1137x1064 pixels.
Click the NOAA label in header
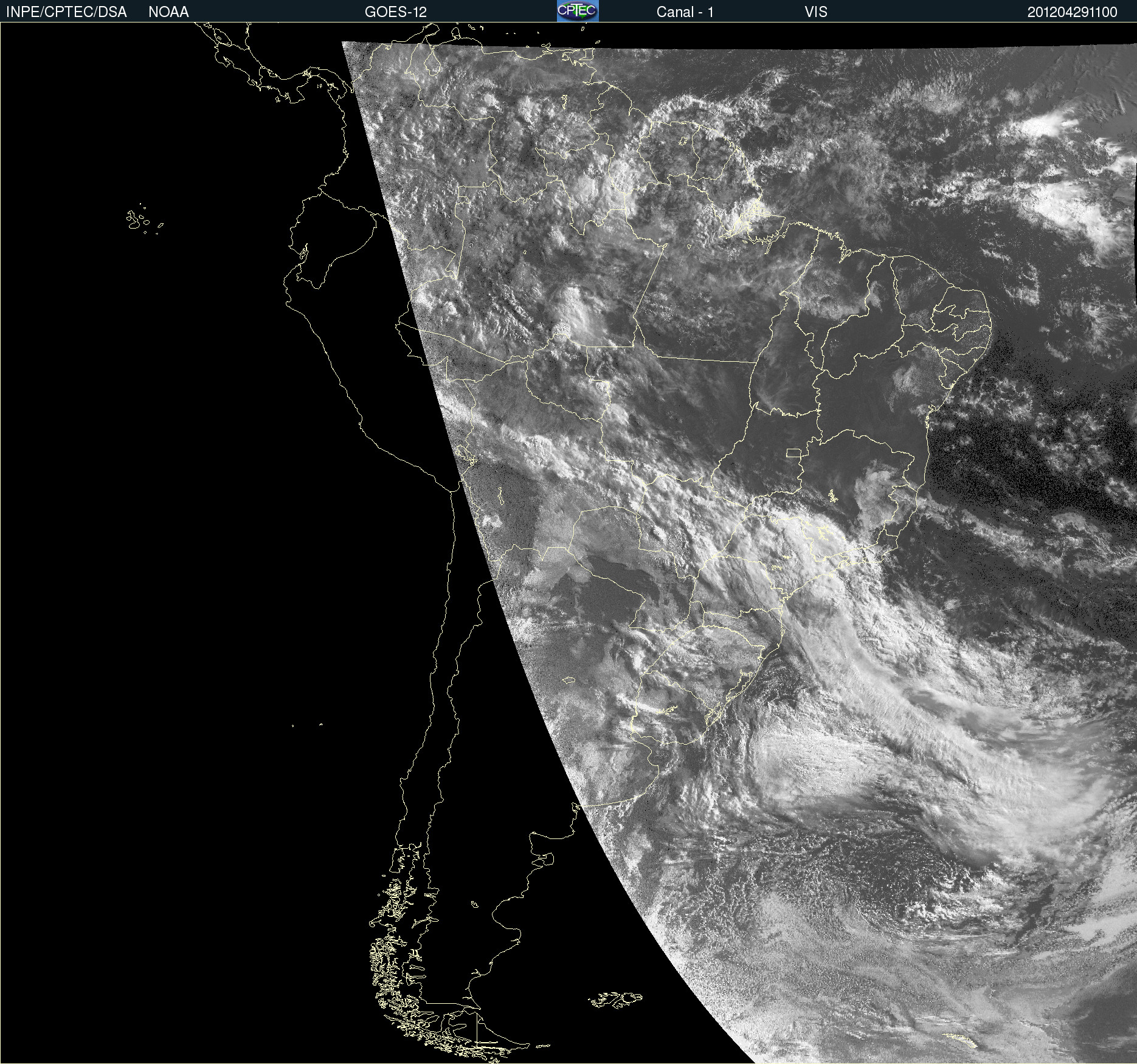point(168,12)
